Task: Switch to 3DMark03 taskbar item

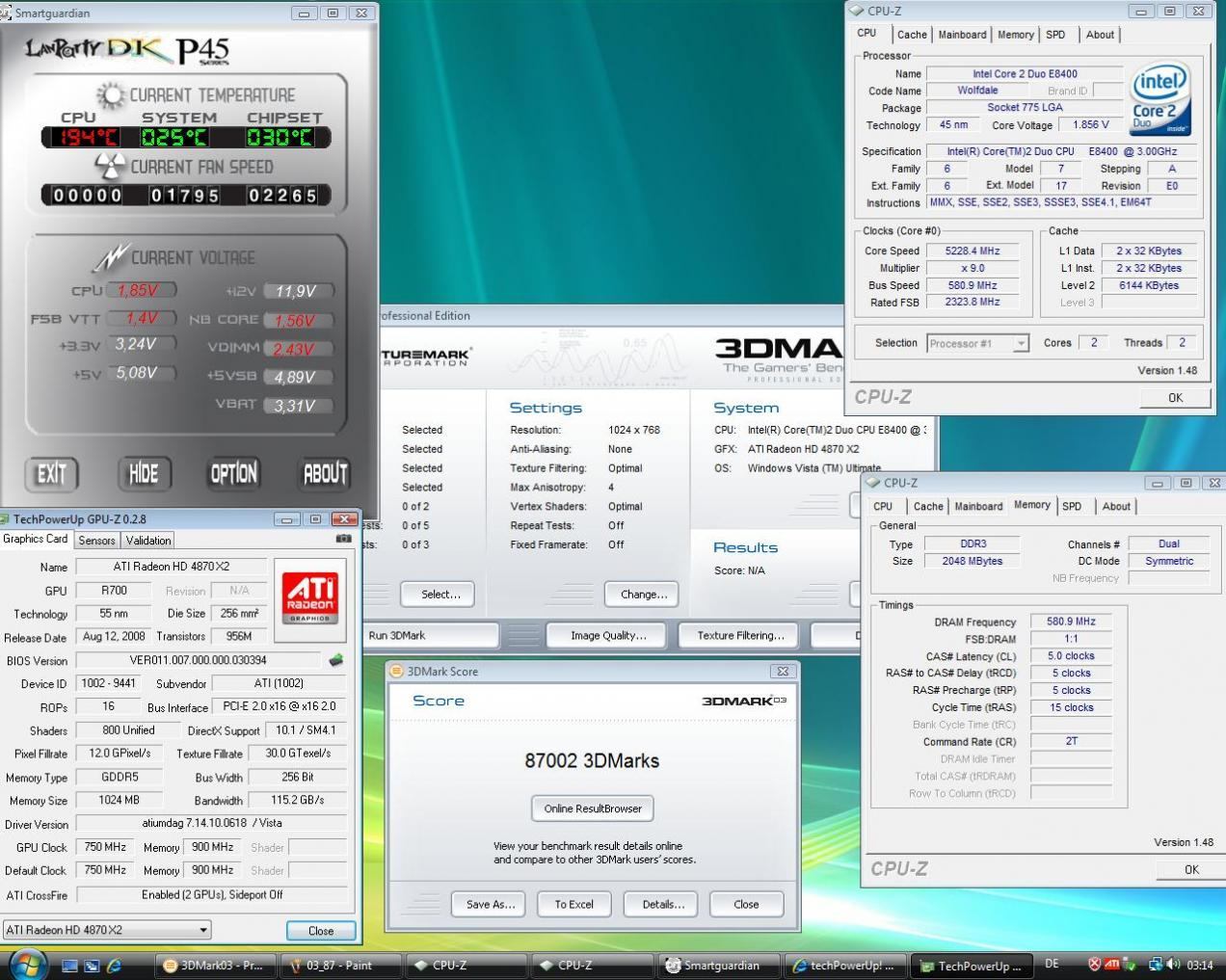Action: (x=215, y=965)
